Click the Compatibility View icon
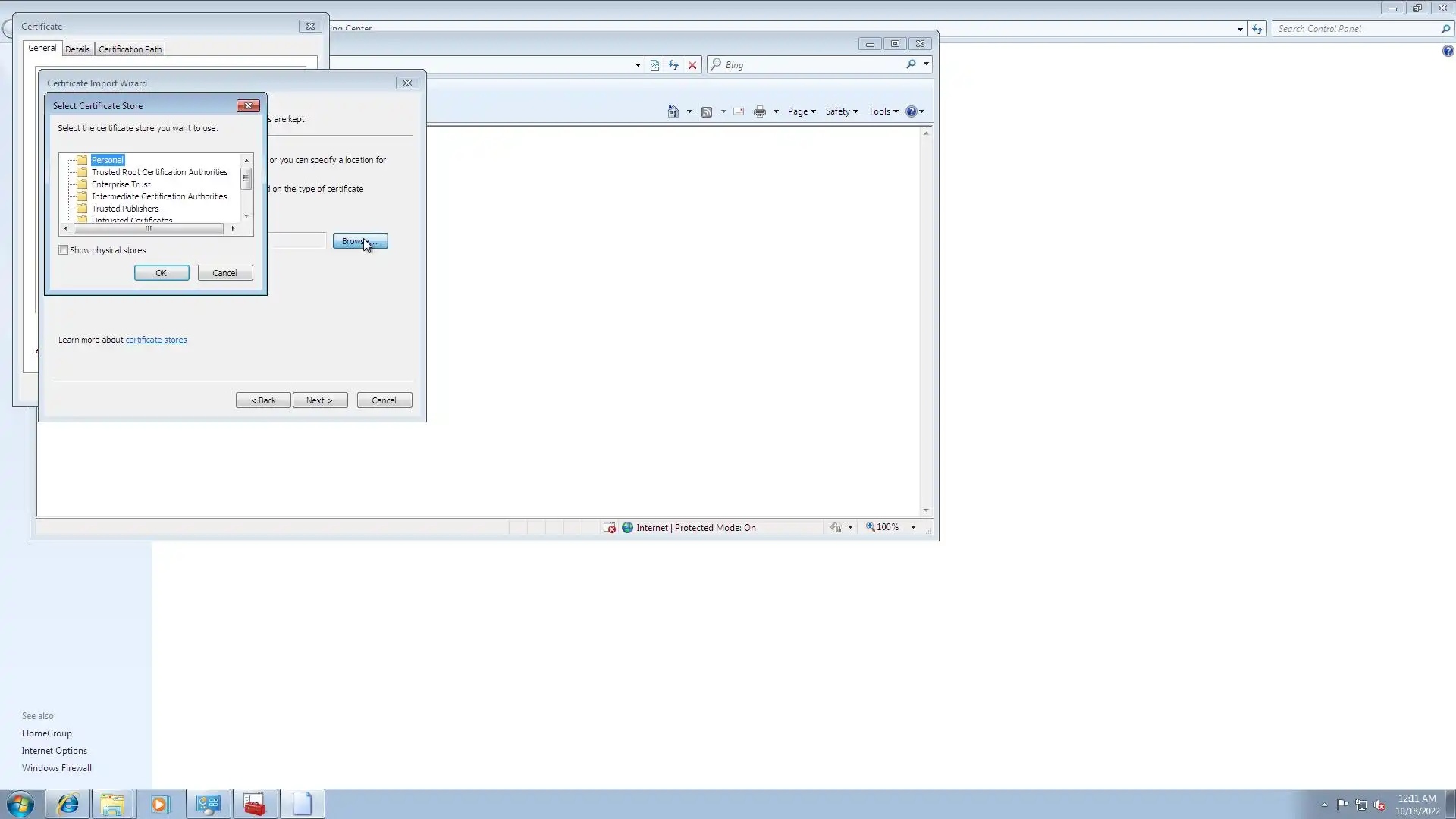The height and width of the screenshot is (819, 1456). (x=654, y=65)
